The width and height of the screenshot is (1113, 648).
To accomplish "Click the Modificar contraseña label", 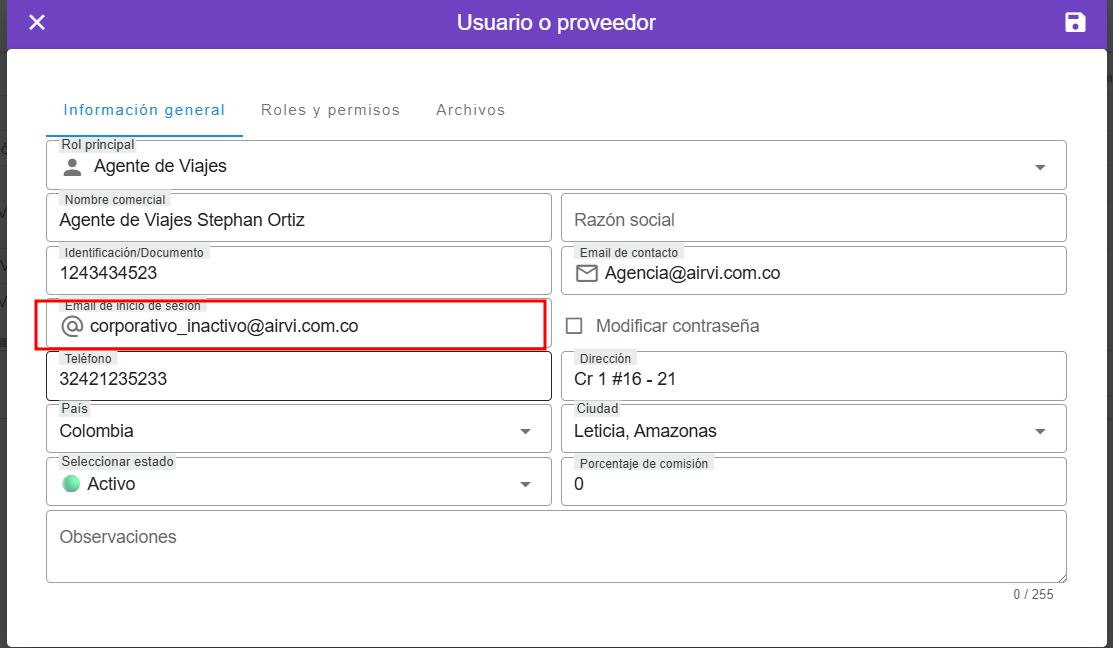I will coord(678,326).
